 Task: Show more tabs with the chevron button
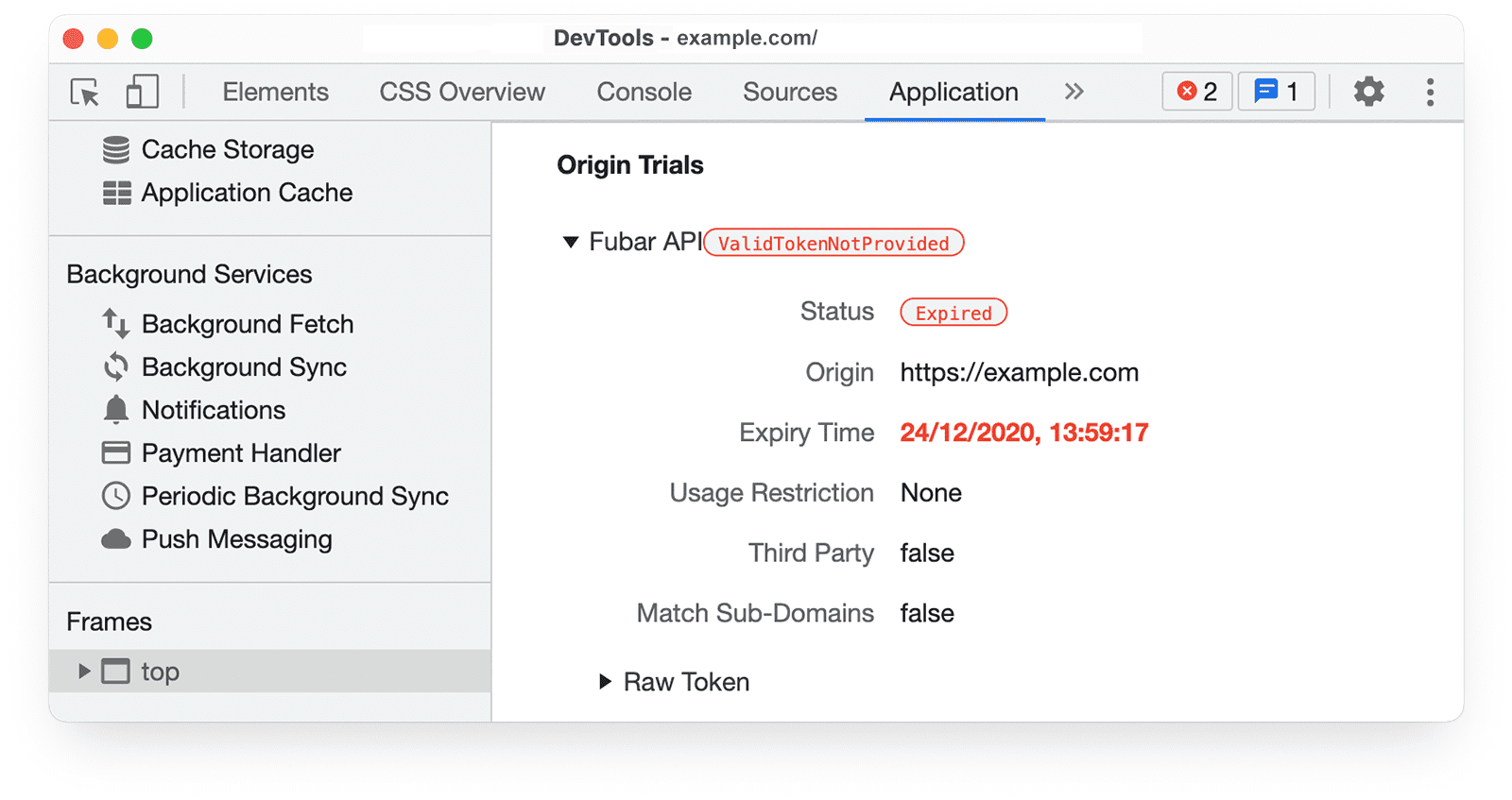(1074, 92)
